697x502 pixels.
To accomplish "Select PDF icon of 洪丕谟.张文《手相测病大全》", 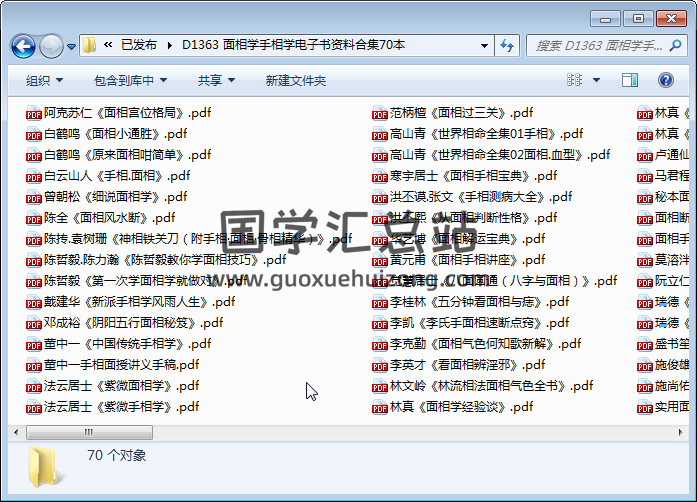I will [380, 197].
